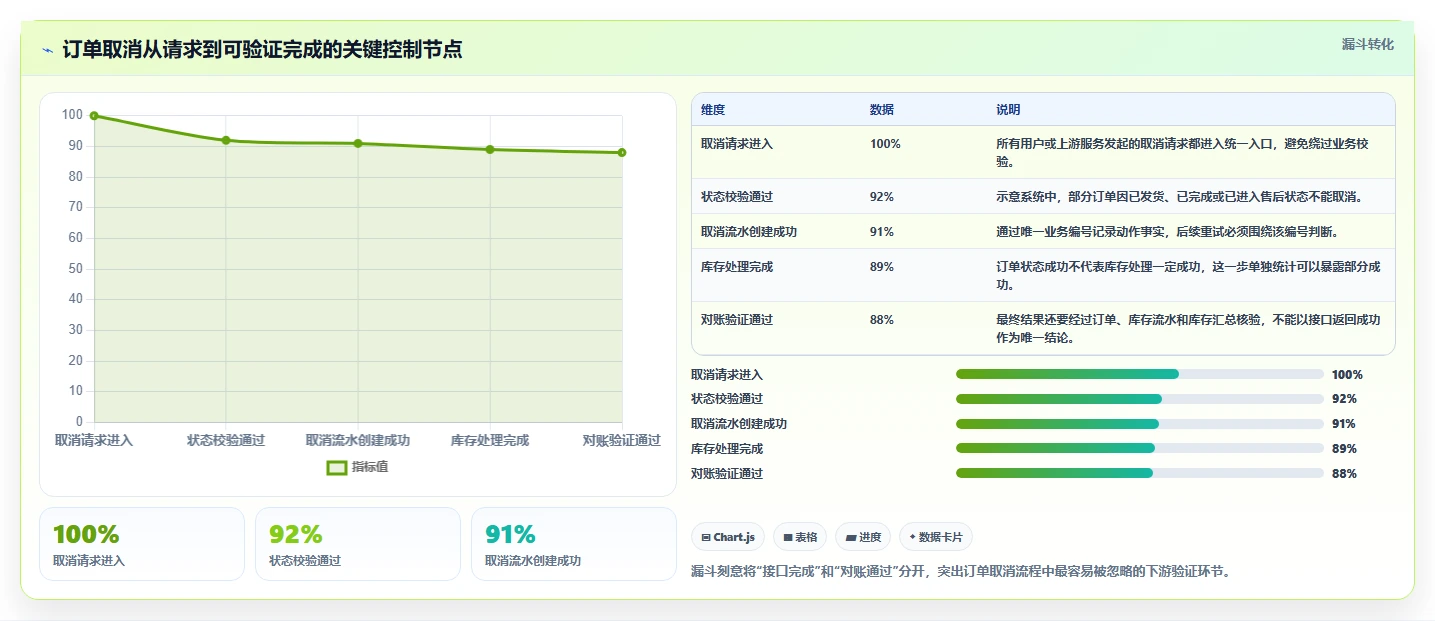Click the chart data point for 库存处理完成
The height and width of the screenshot is (621, 1435).
[490, 149]
